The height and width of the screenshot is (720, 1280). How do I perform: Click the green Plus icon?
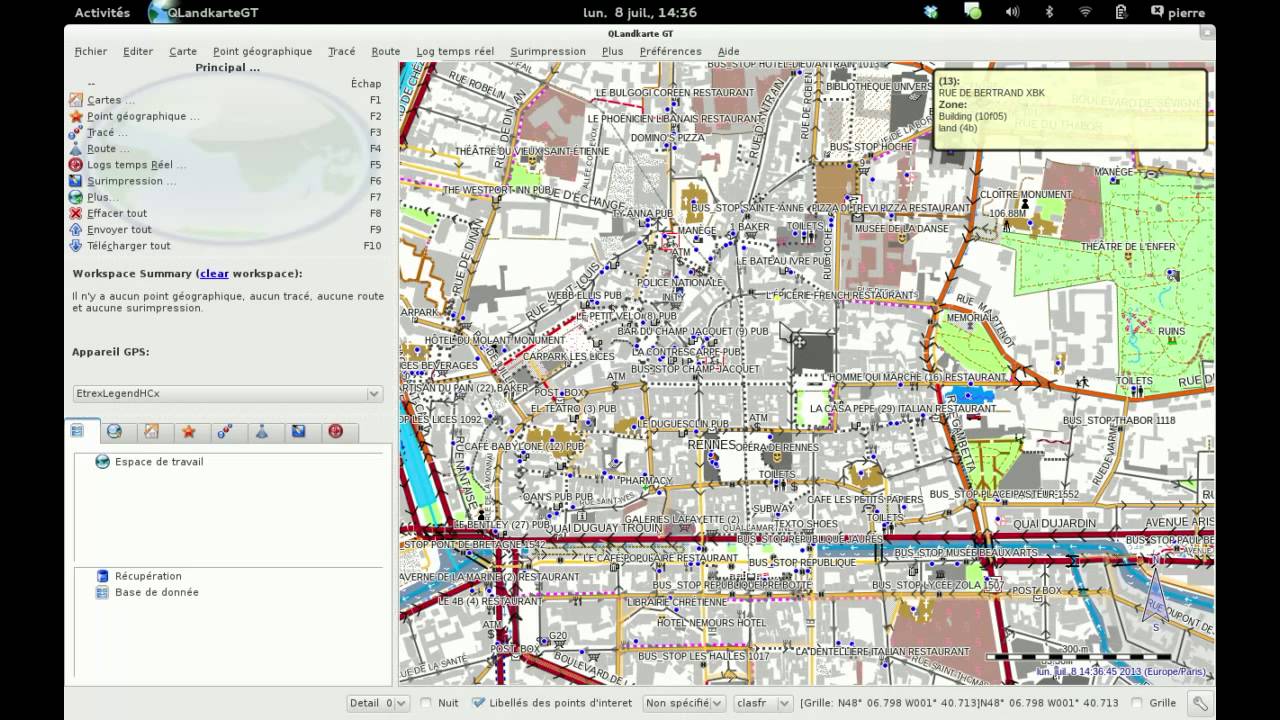[x=76, y=197]
